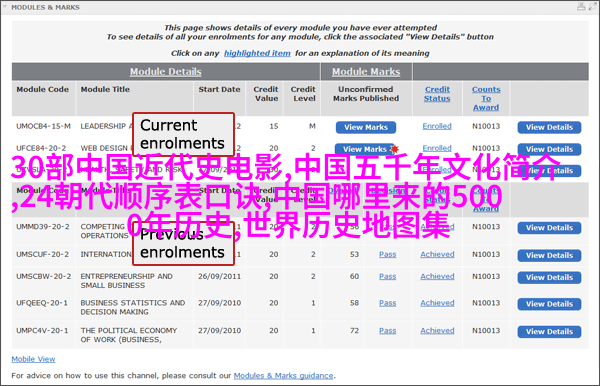The image size is (600, 386).
Task: Click the 'Module Title' column header
Action: point(105,89)
